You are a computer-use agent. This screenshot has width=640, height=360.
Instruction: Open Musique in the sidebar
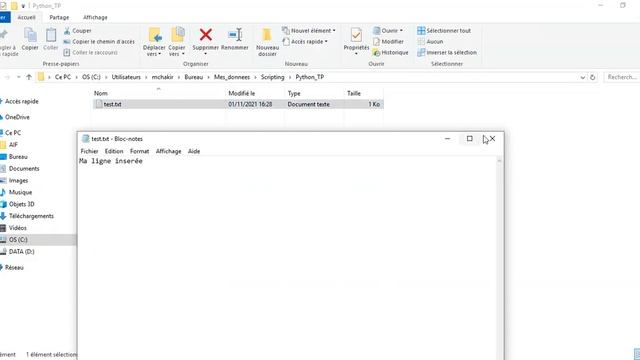pos(20,192)
